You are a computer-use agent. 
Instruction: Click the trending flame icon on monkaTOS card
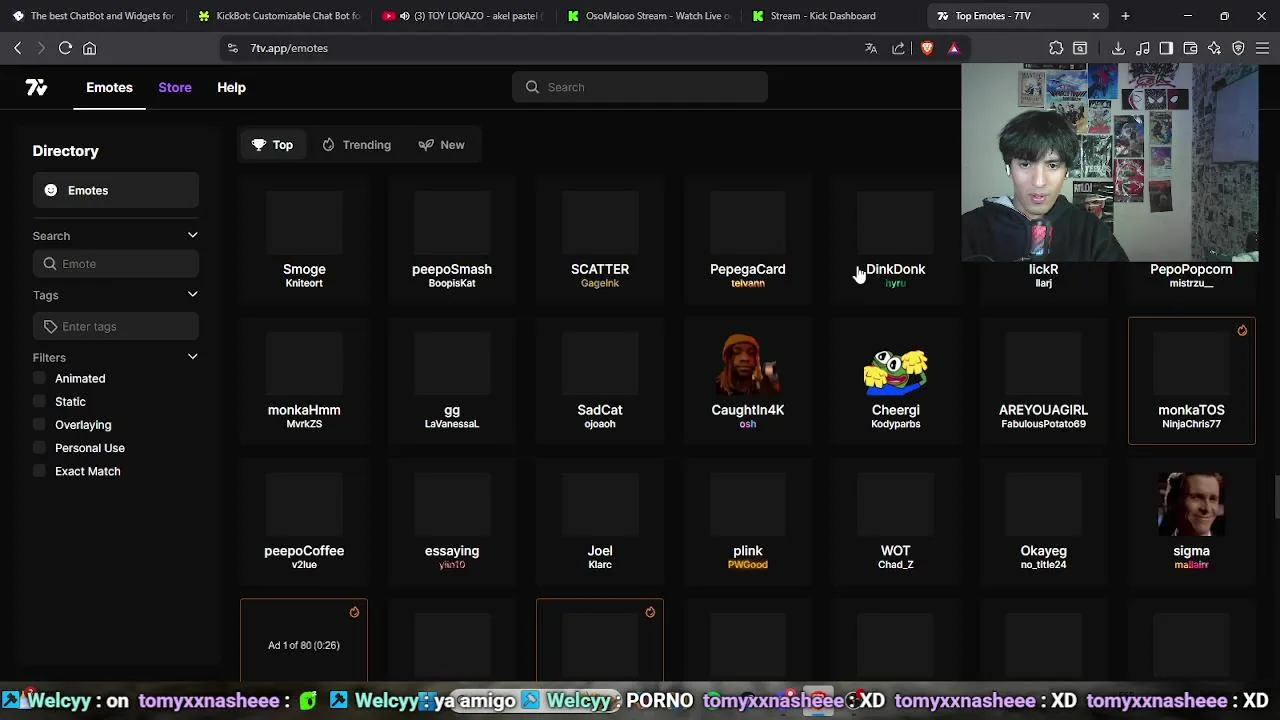click(x=1242, y=330)
